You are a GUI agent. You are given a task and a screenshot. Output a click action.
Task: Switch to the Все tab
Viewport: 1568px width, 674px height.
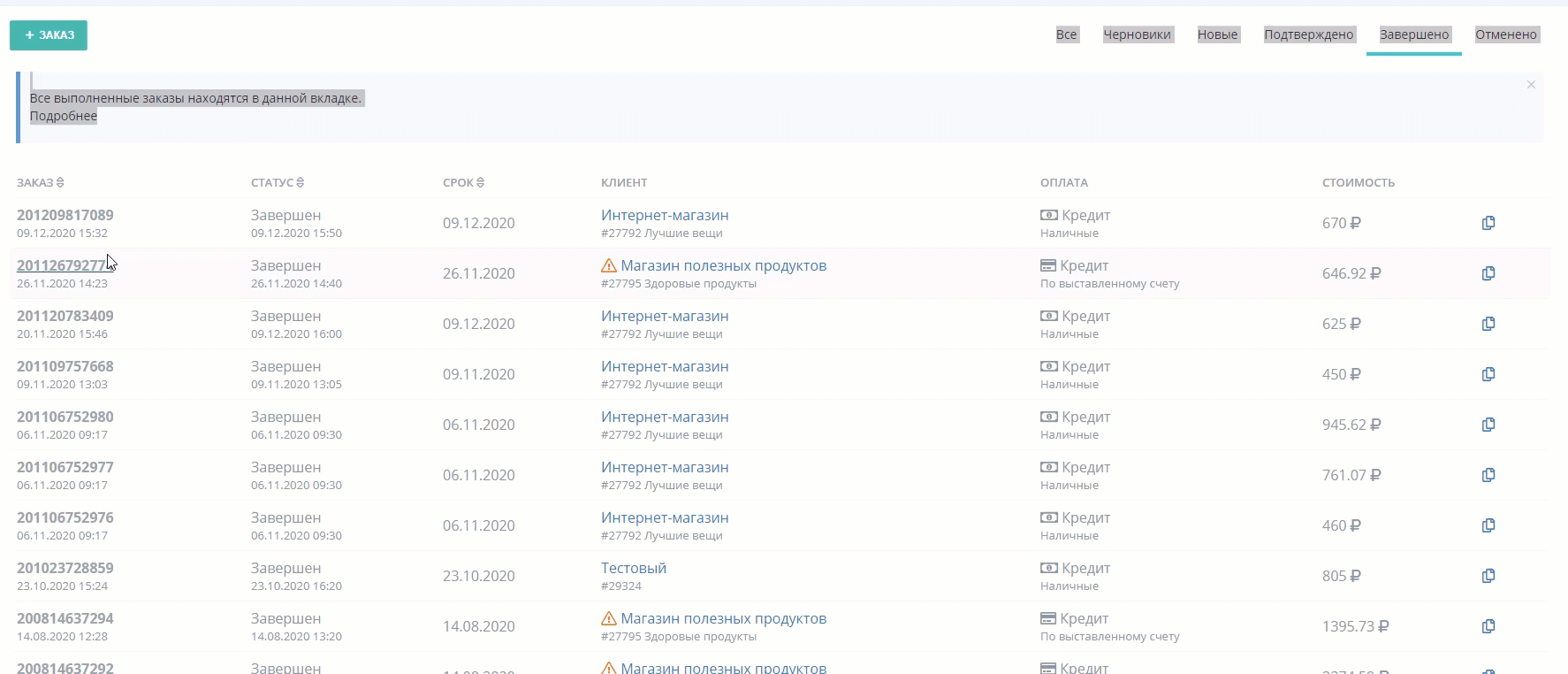tap(1066, 34)
